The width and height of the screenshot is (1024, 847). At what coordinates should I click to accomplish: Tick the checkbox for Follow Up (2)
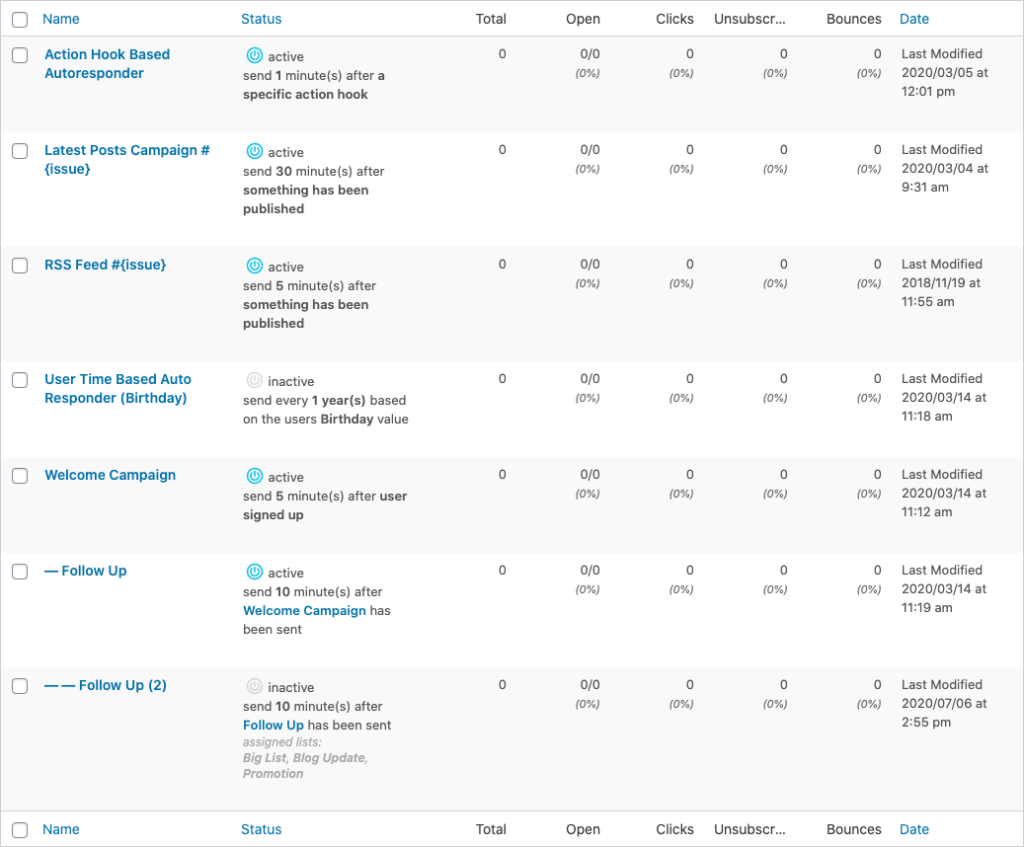pyautogui.click(x=20, y=686)
